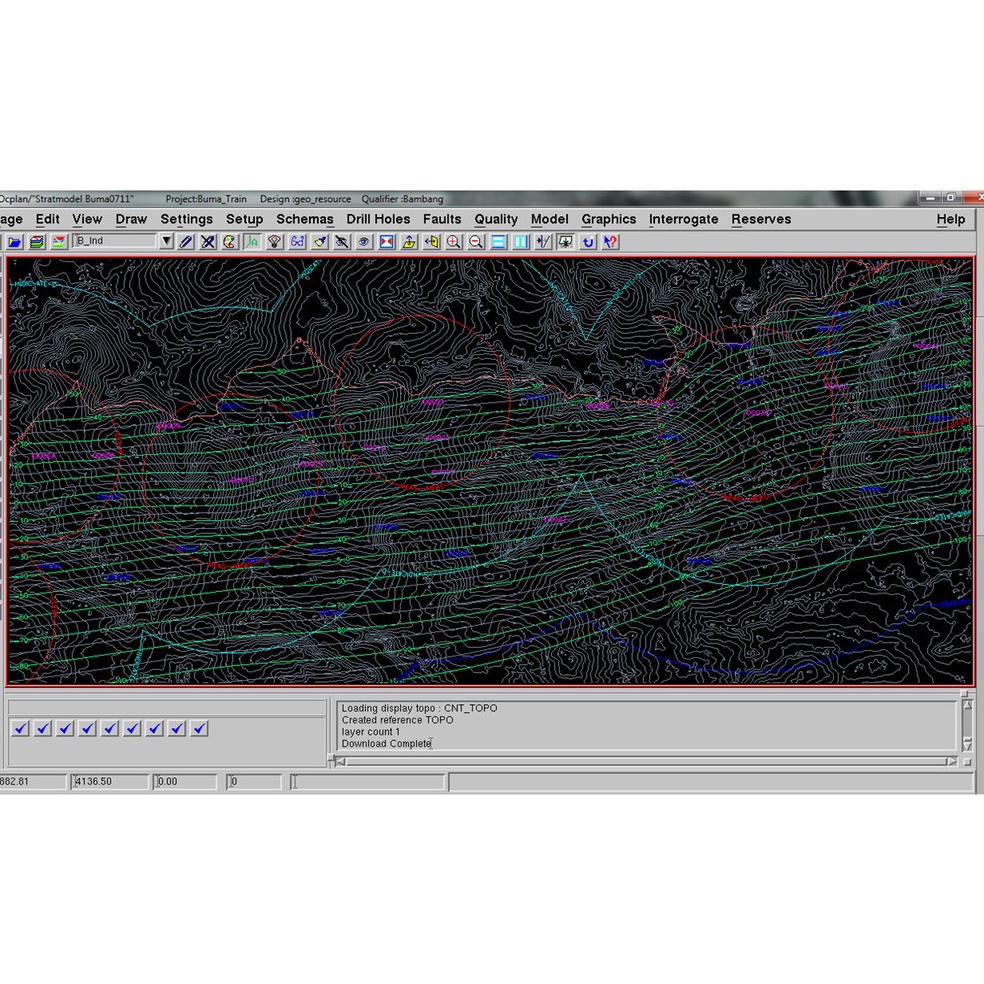
Task: Click the open folder icon in toolbar
Action: (x=15, y=242)
